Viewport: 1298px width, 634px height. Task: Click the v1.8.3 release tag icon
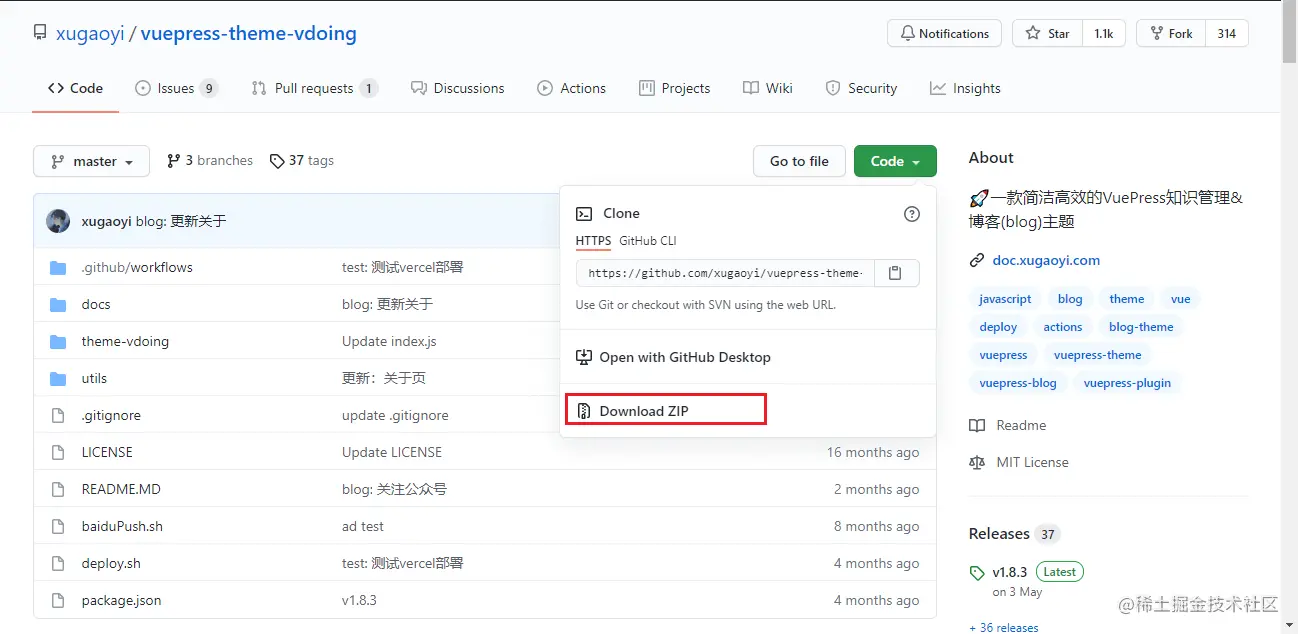[x=977, y=573]
